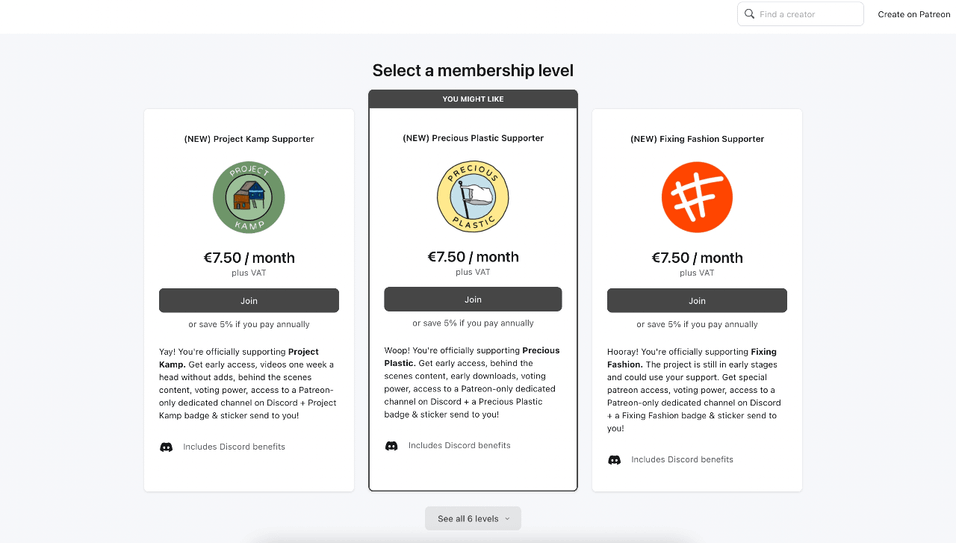The height and width of the screenshot is (543, 956).
Task: Focus the Find a creator search field
Action: [808, 14]
